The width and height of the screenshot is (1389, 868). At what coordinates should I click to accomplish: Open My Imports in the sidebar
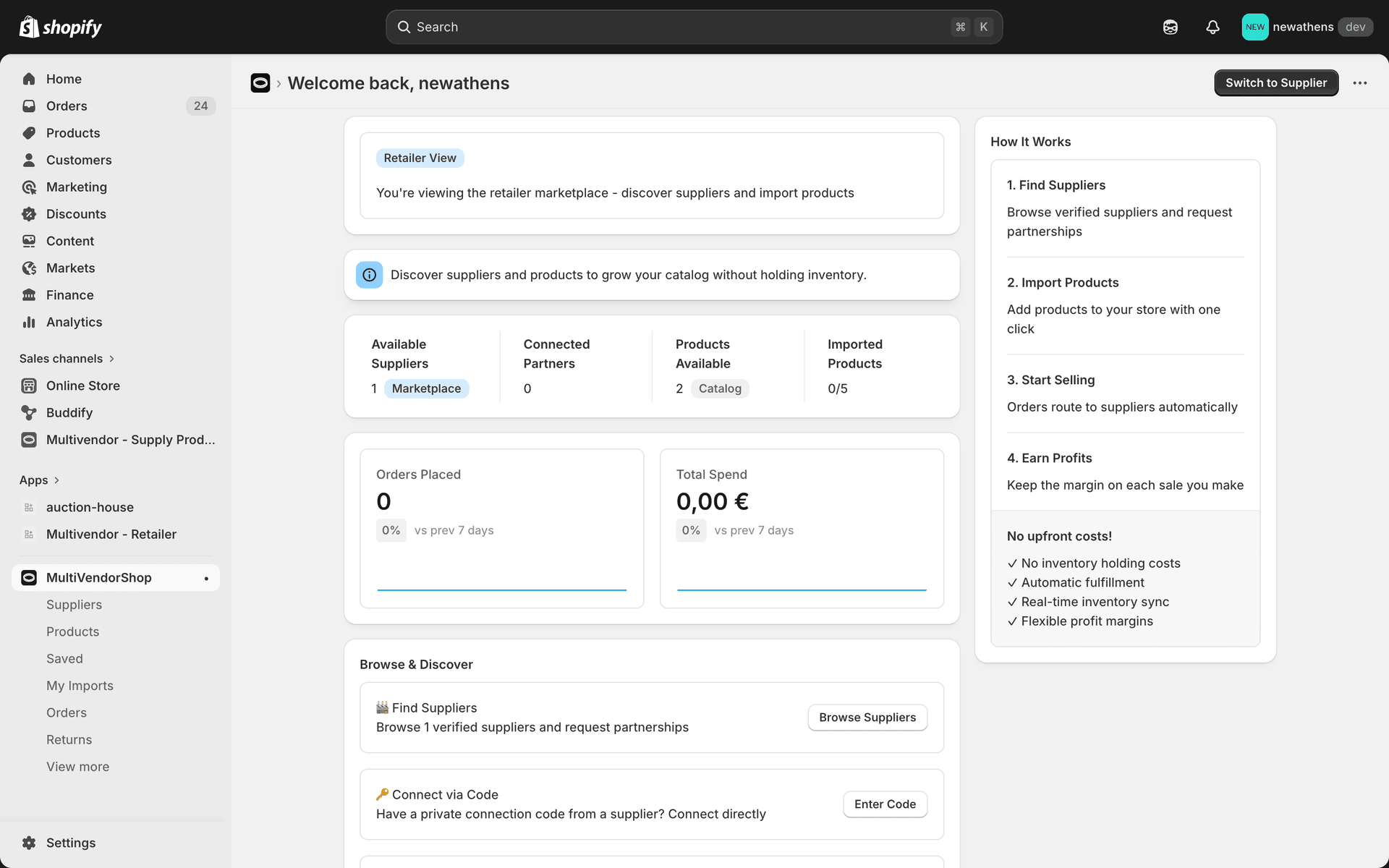click(x=80, y=686)
